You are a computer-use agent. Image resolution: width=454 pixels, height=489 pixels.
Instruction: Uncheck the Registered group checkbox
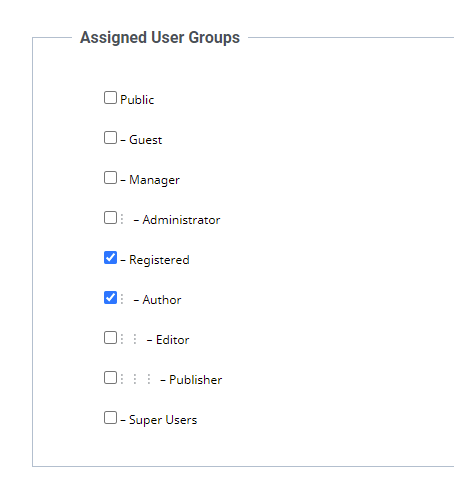coord(110,258)
